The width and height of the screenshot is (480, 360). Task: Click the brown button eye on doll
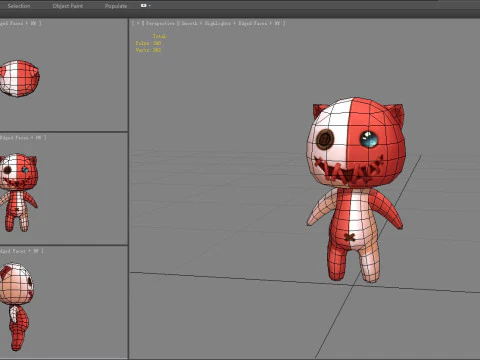click(x=325, y=139)
